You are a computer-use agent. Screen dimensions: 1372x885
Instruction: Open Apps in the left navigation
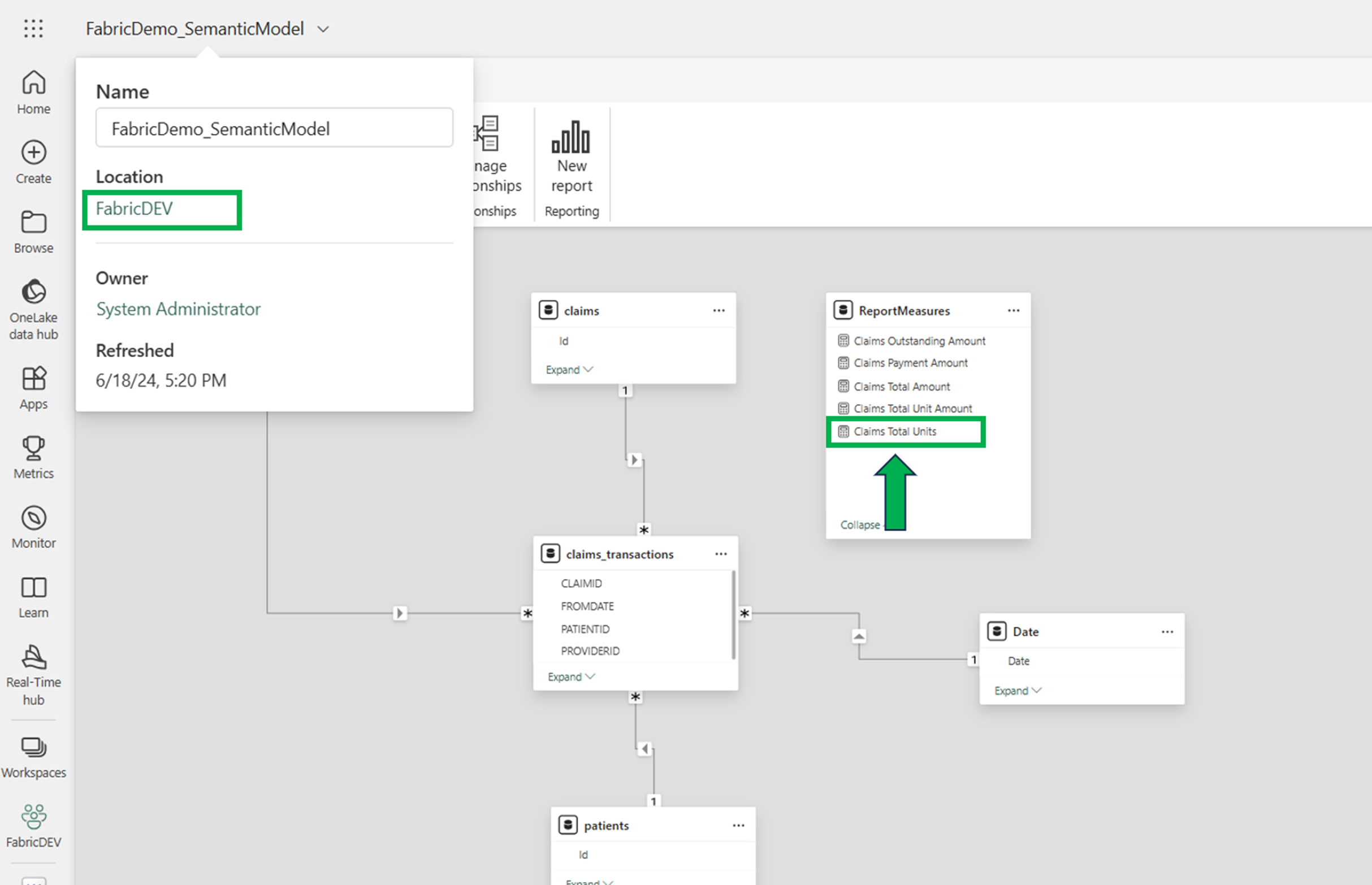[x=33, y=388]
